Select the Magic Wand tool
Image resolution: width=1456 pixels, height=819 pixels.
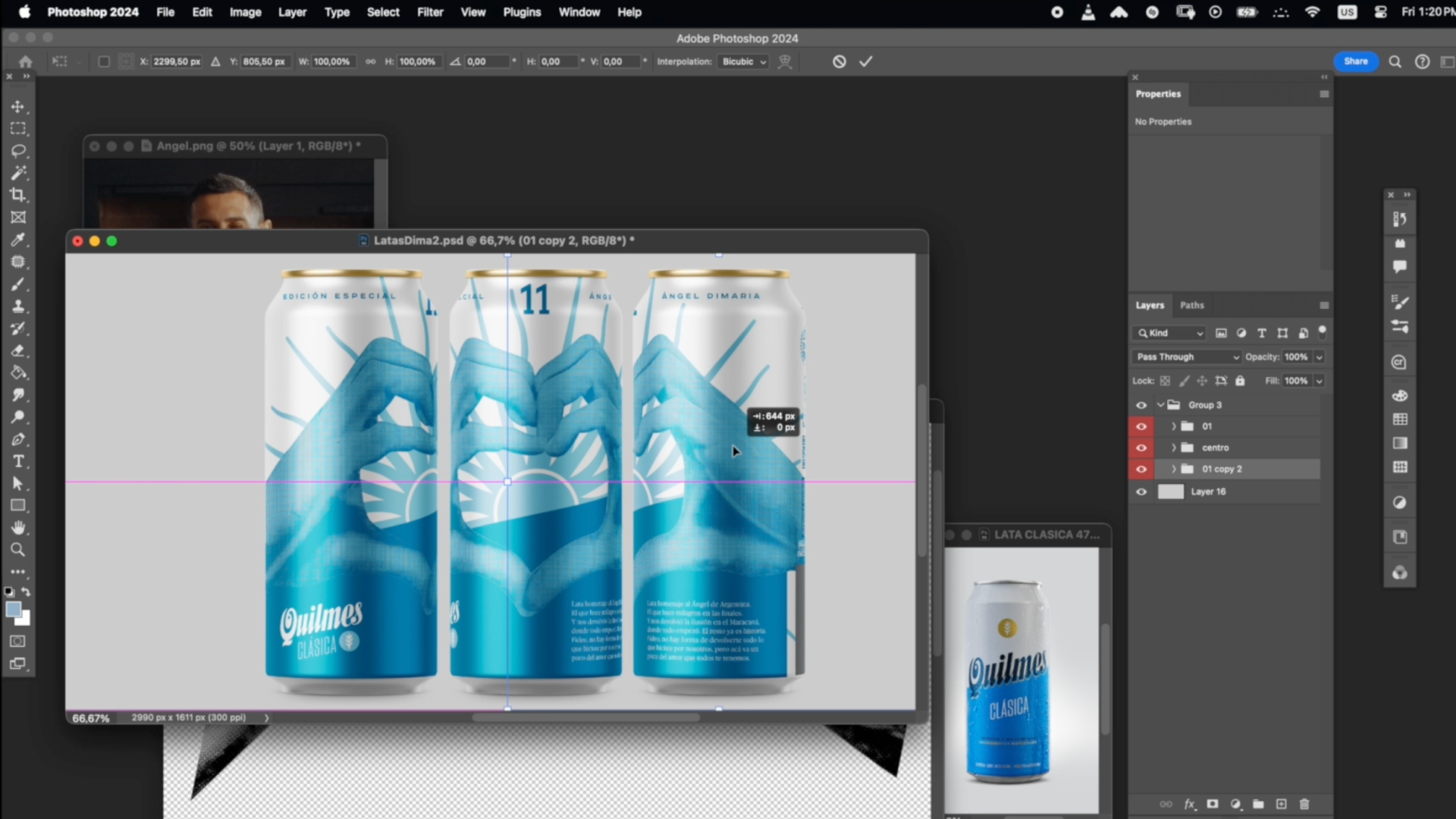click(x=18, y=173)
